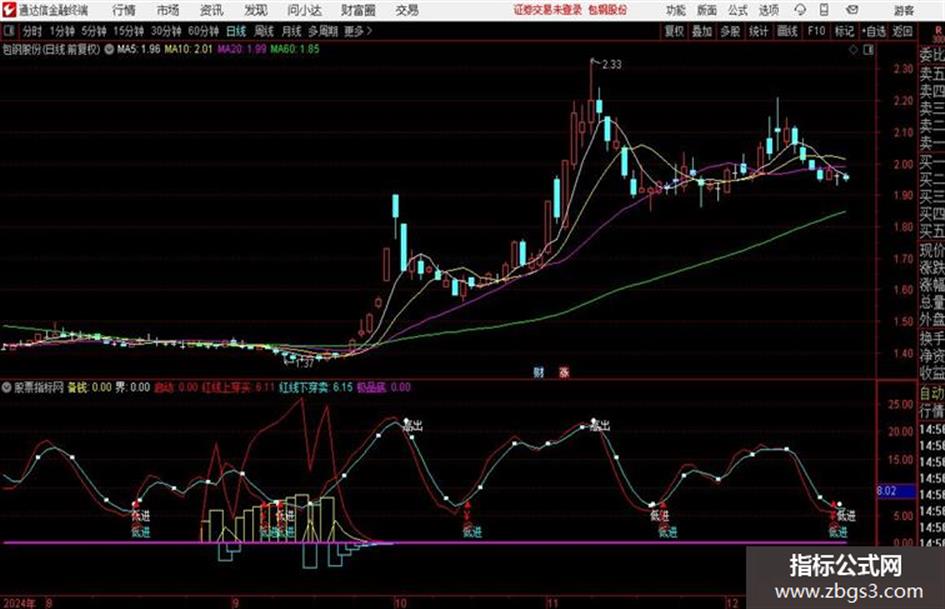Click the 复权 toolbar button

coord(674,31)
